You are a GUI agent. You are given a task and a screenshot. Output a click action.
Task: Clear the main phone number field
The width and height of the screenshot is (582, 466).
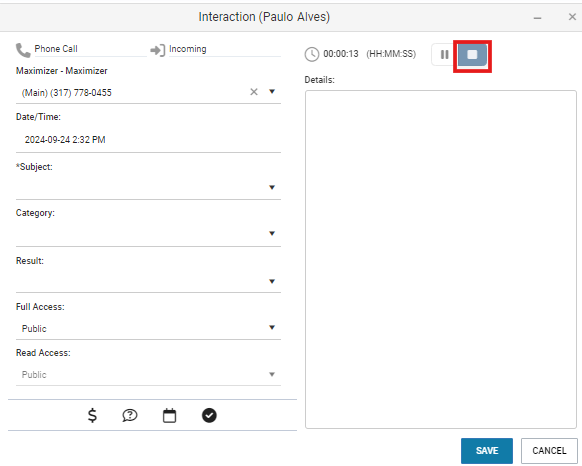pyautogui.click(x=254, y=92)
